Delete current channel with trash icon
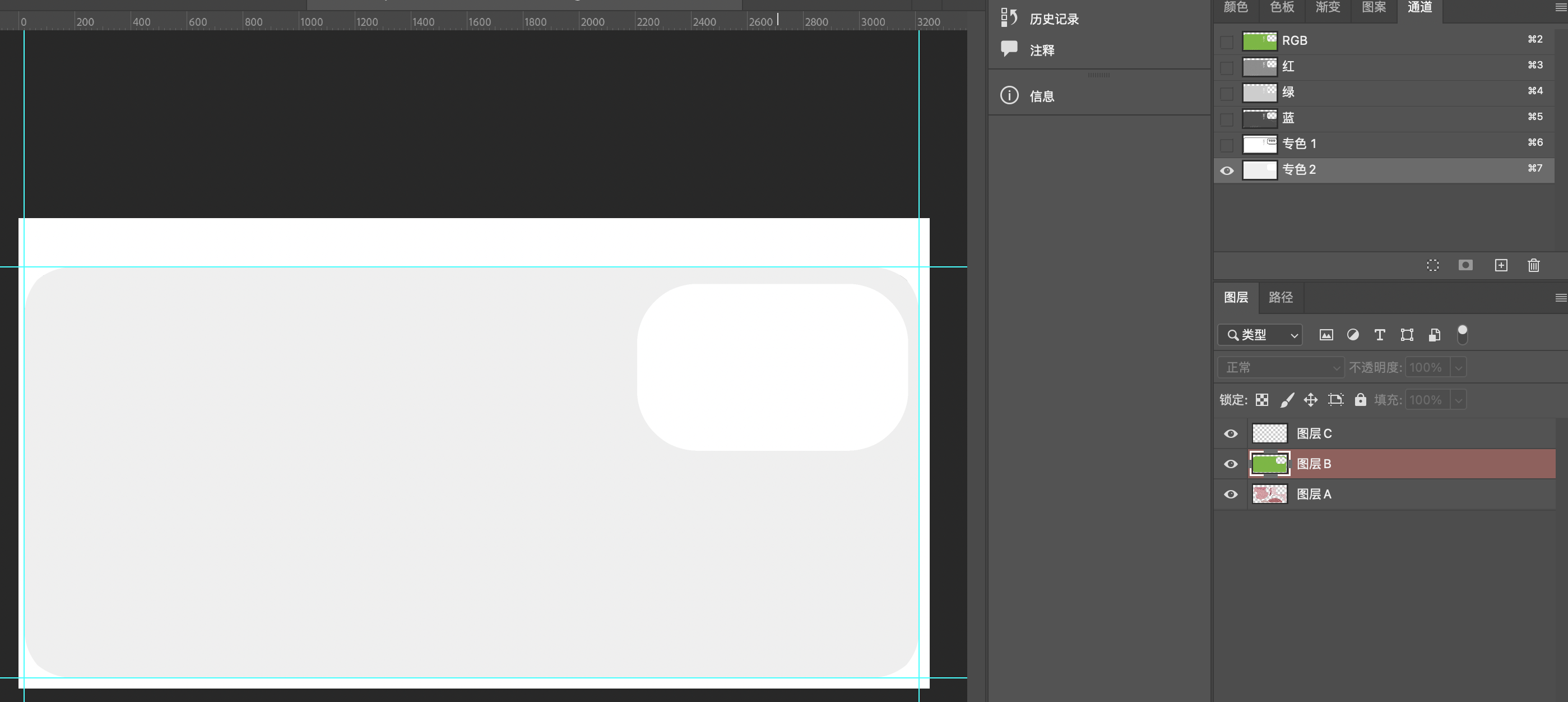The image size is (1568, 702). (1533, 265)
